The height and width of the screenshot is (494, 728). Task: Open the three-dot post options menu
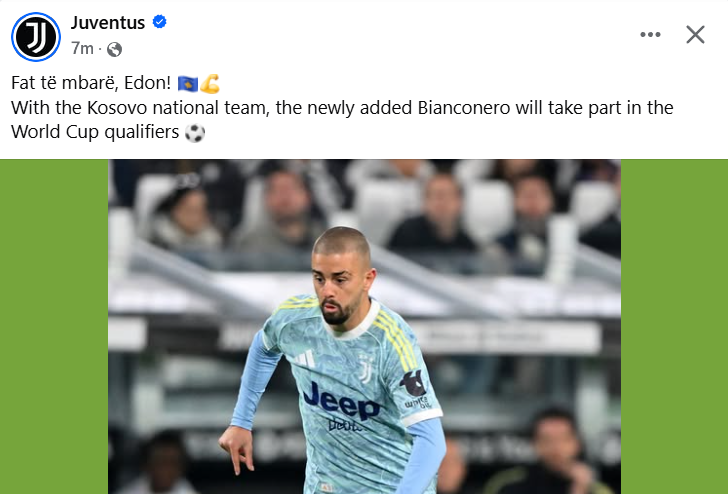click(x=650, y=34)
